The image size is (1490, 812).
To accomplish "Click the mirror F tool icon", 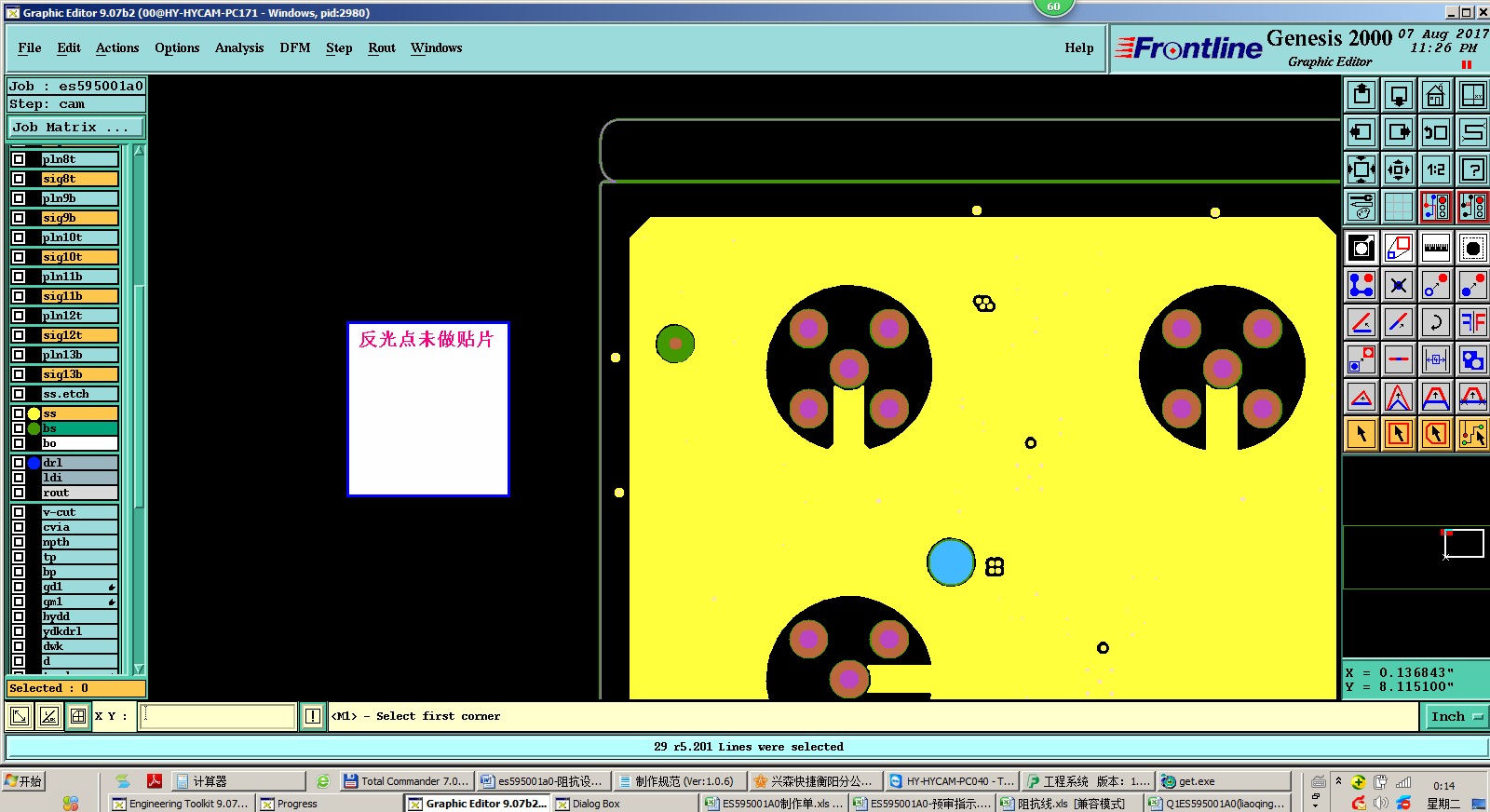I will click(1473, 322).
